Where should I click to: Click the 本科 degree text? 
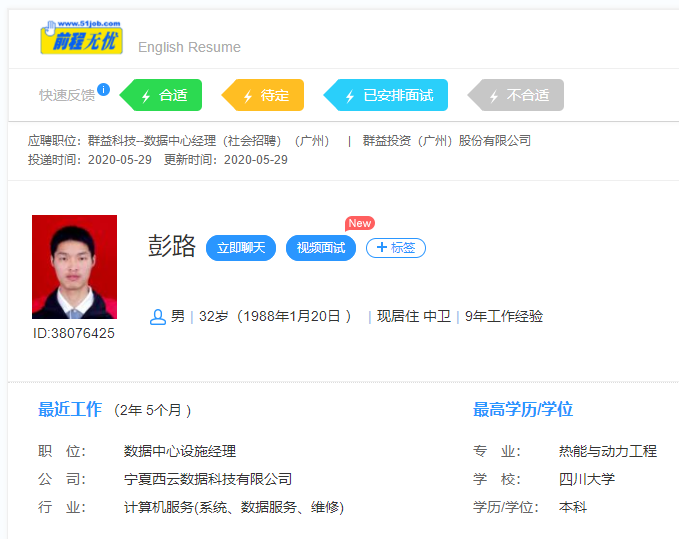(573, 507)
